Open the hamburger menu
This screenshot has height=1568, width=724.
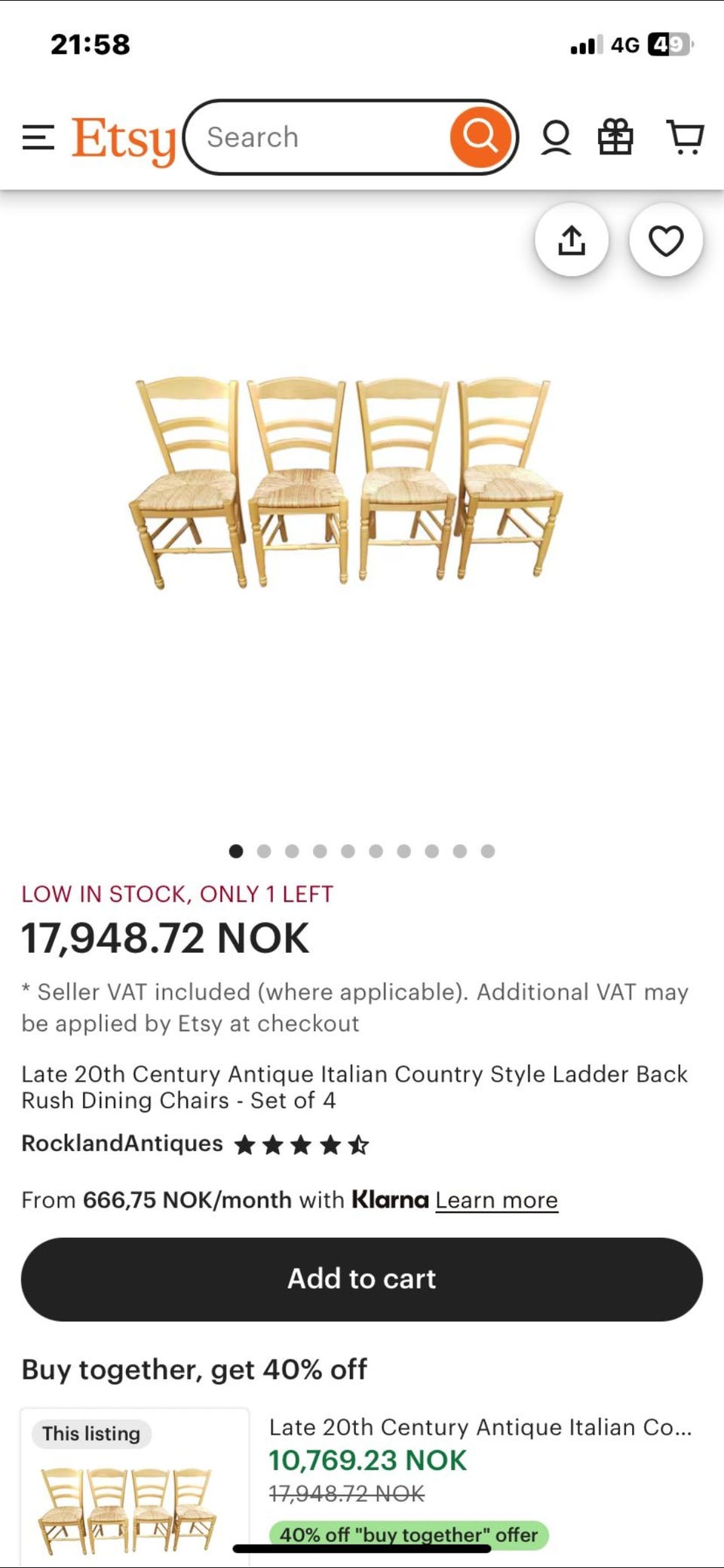click(38, 138)
